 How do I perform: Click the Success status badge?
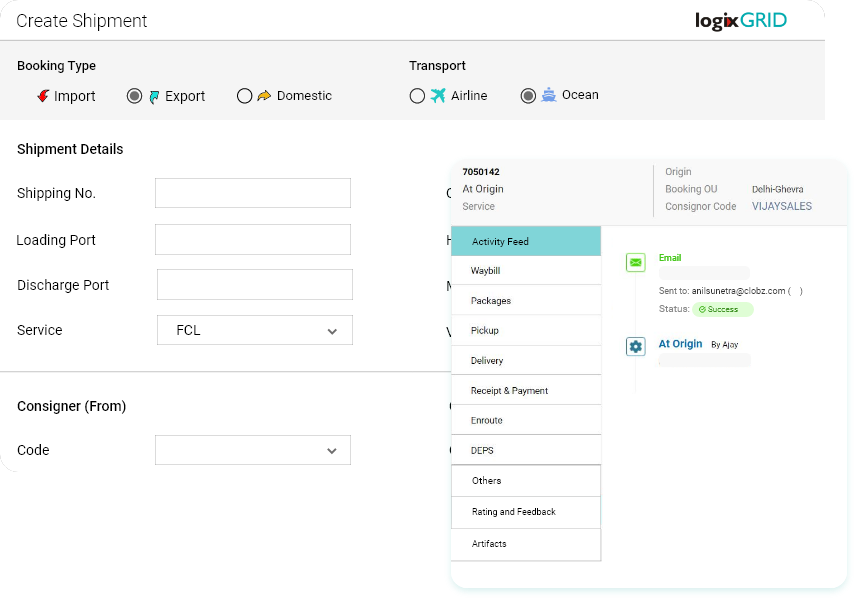722,310
